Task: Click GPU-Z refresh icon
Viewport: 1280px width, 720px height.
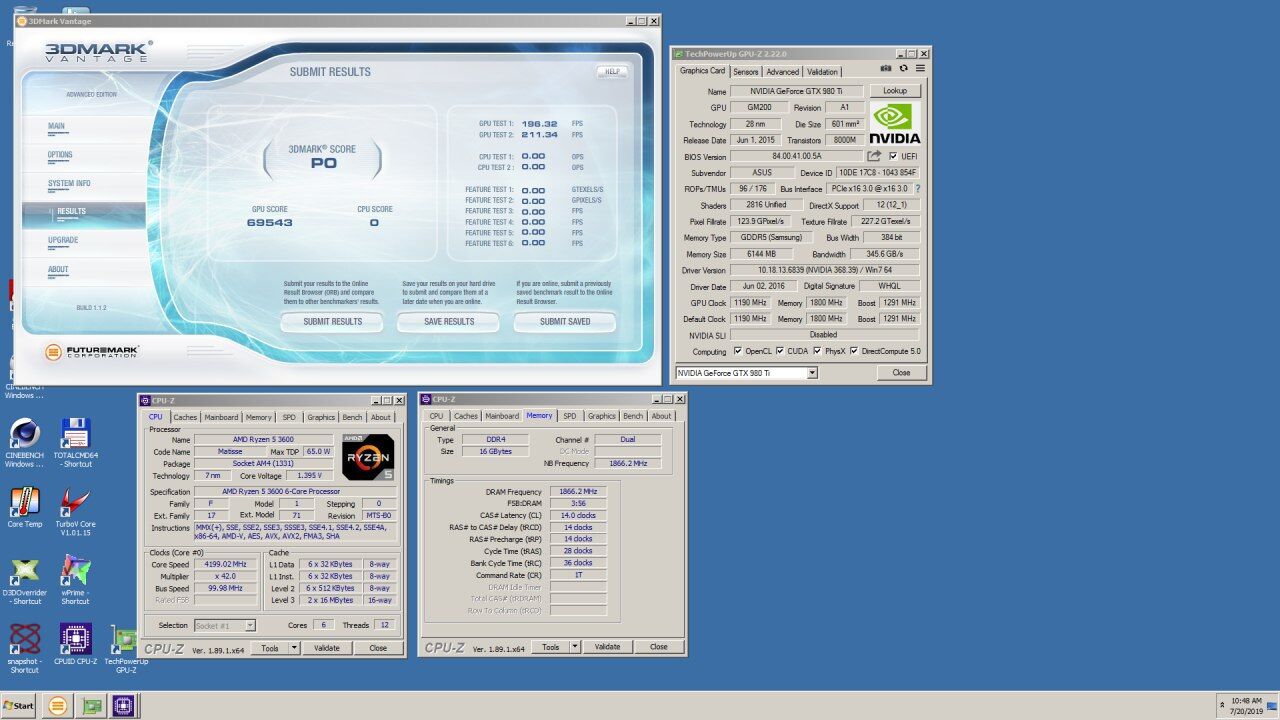Action: 904,68
